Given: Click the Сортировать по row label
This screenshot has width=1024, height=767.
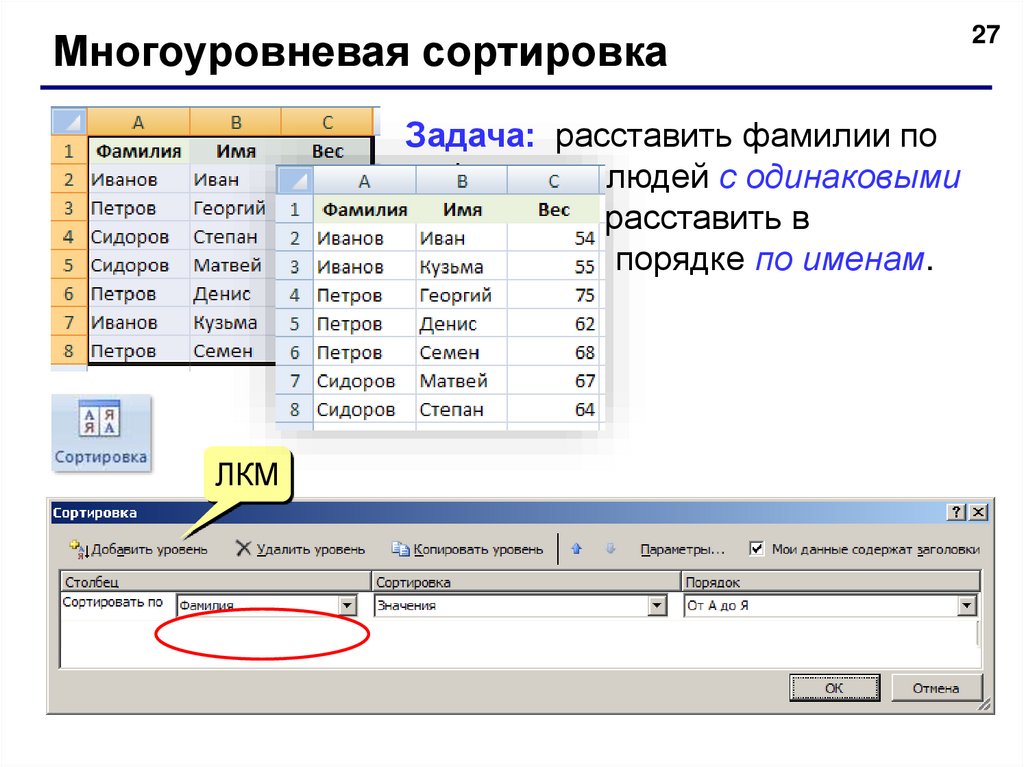Looking at the screenshot, I should (112, 602).
